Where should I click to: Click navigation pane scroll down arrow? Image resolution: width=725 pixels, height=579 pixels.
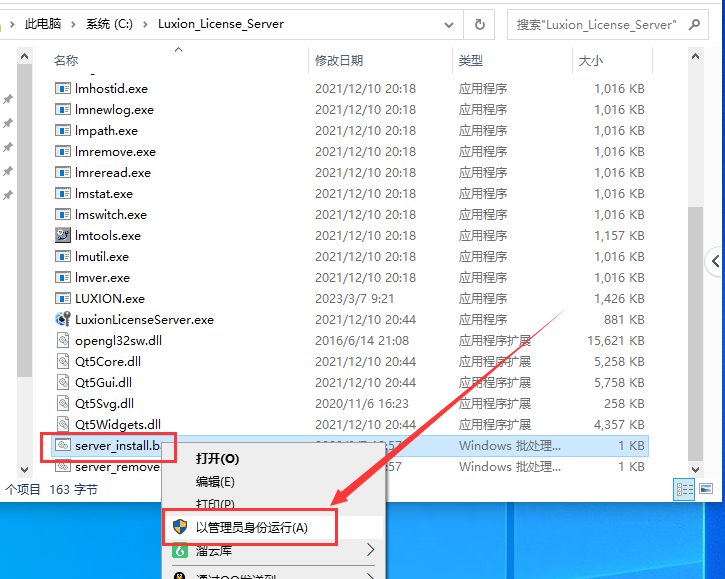pyautogui.click(x=25, y=469)
